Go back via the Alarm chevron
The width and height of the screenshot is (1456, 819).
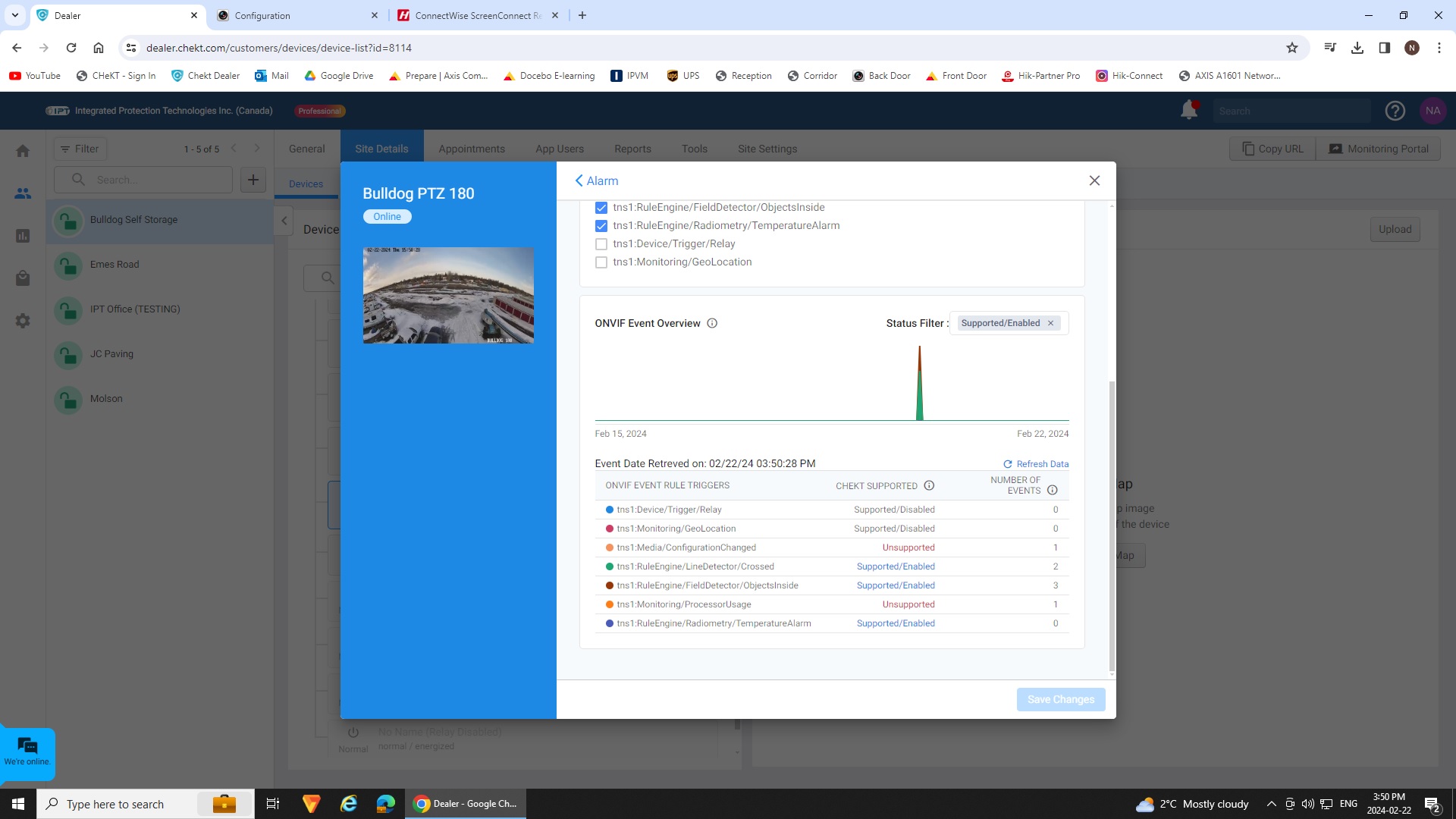(579, 180)
